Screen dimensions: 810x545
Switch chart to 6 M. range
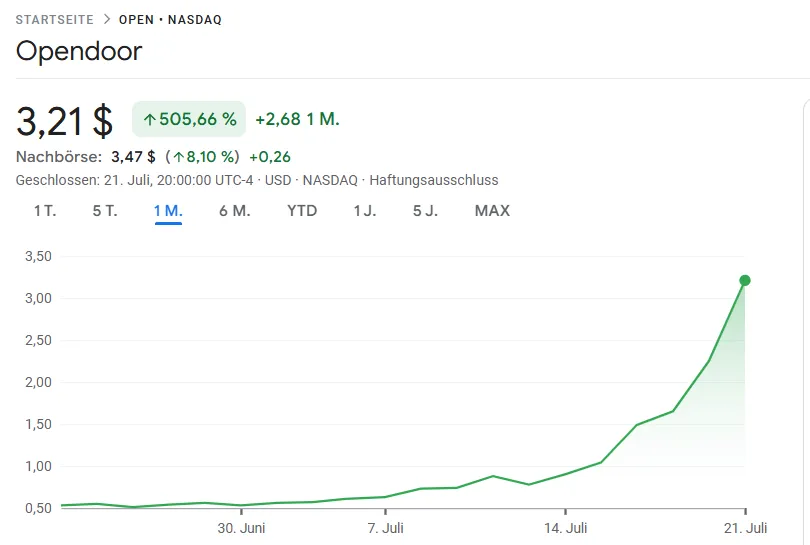pos(235,211)
